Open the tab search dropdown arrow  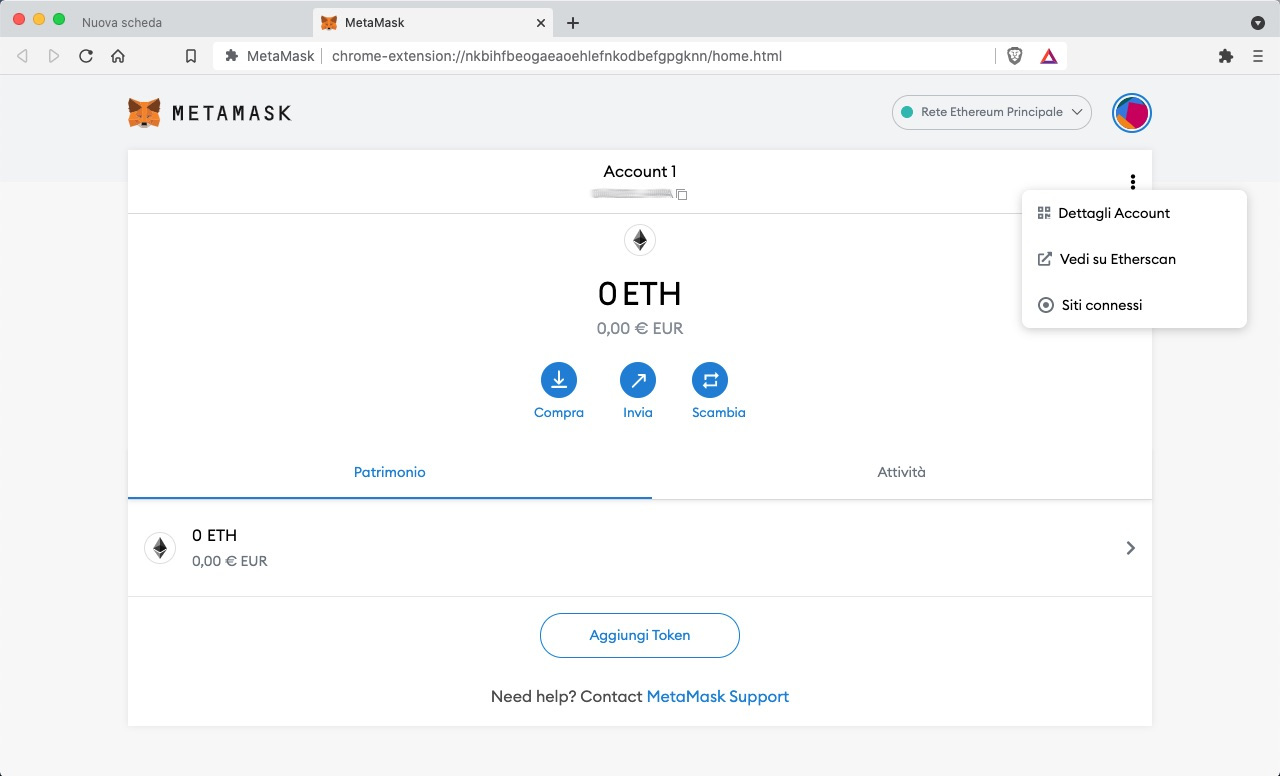[x=1258, y=22]
